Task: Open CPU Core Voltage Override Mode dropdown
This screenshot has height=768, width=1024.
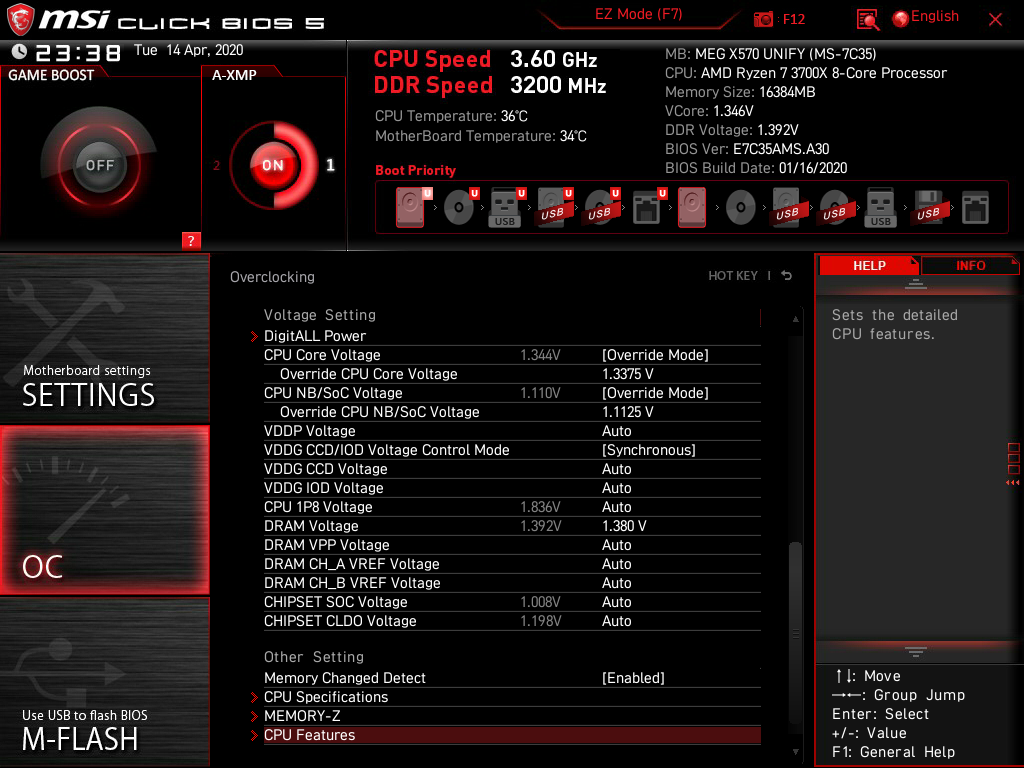Action: (x=655, y=355)
